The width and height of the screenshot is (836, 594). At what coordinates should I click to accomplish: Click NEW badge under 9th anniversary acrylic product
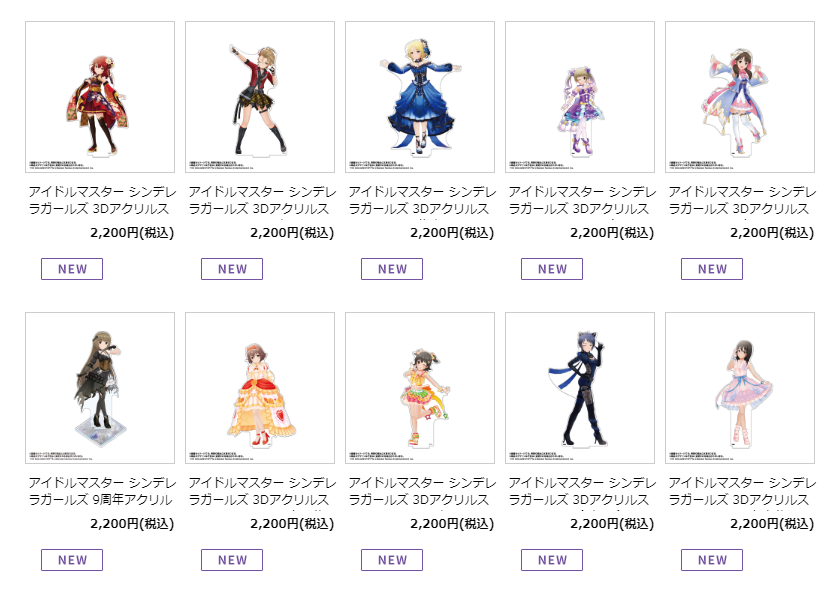[72, 560]
